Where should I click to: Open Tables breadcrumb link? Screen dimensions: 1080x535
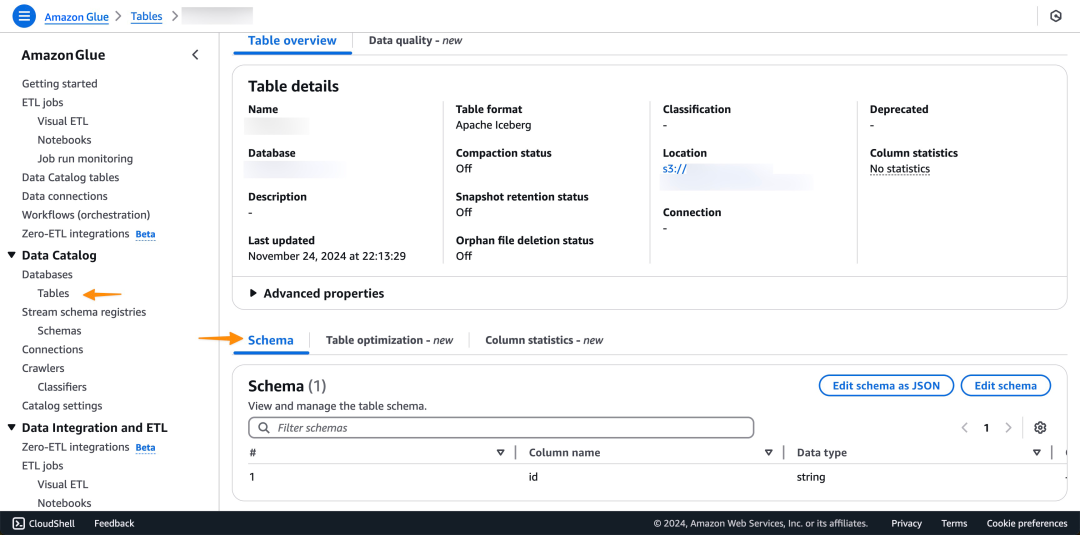[x=147, y=17]
